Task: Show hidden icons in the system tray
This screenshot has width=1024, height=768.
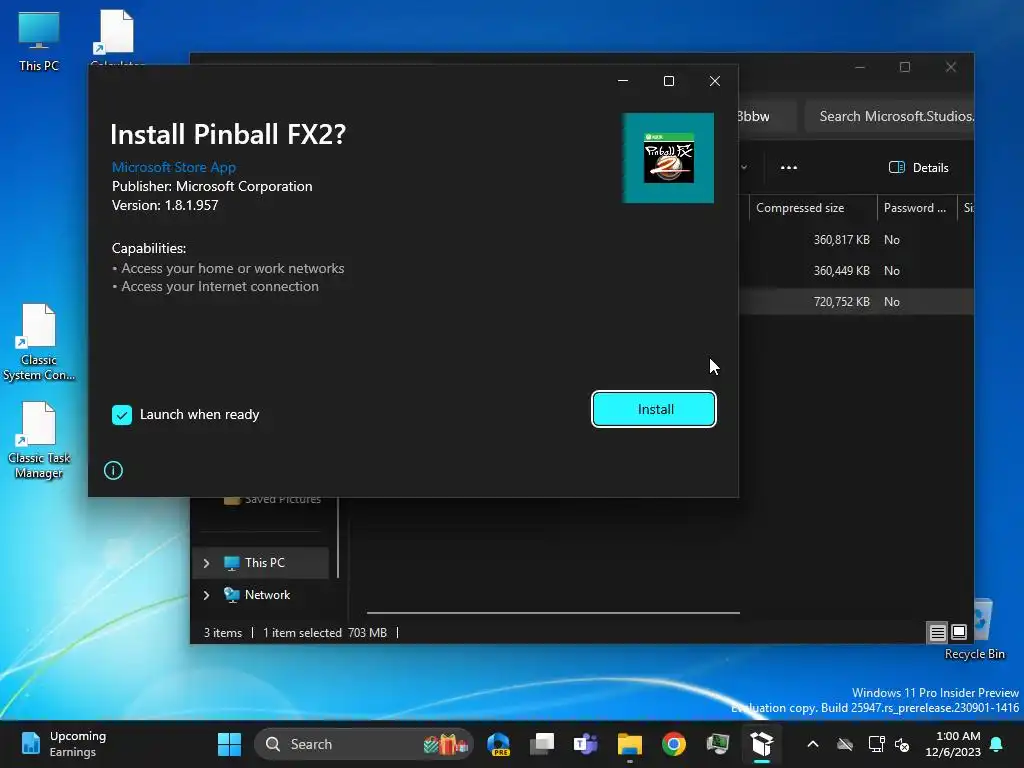Action: pyautogui.click(x=812, y=744)
